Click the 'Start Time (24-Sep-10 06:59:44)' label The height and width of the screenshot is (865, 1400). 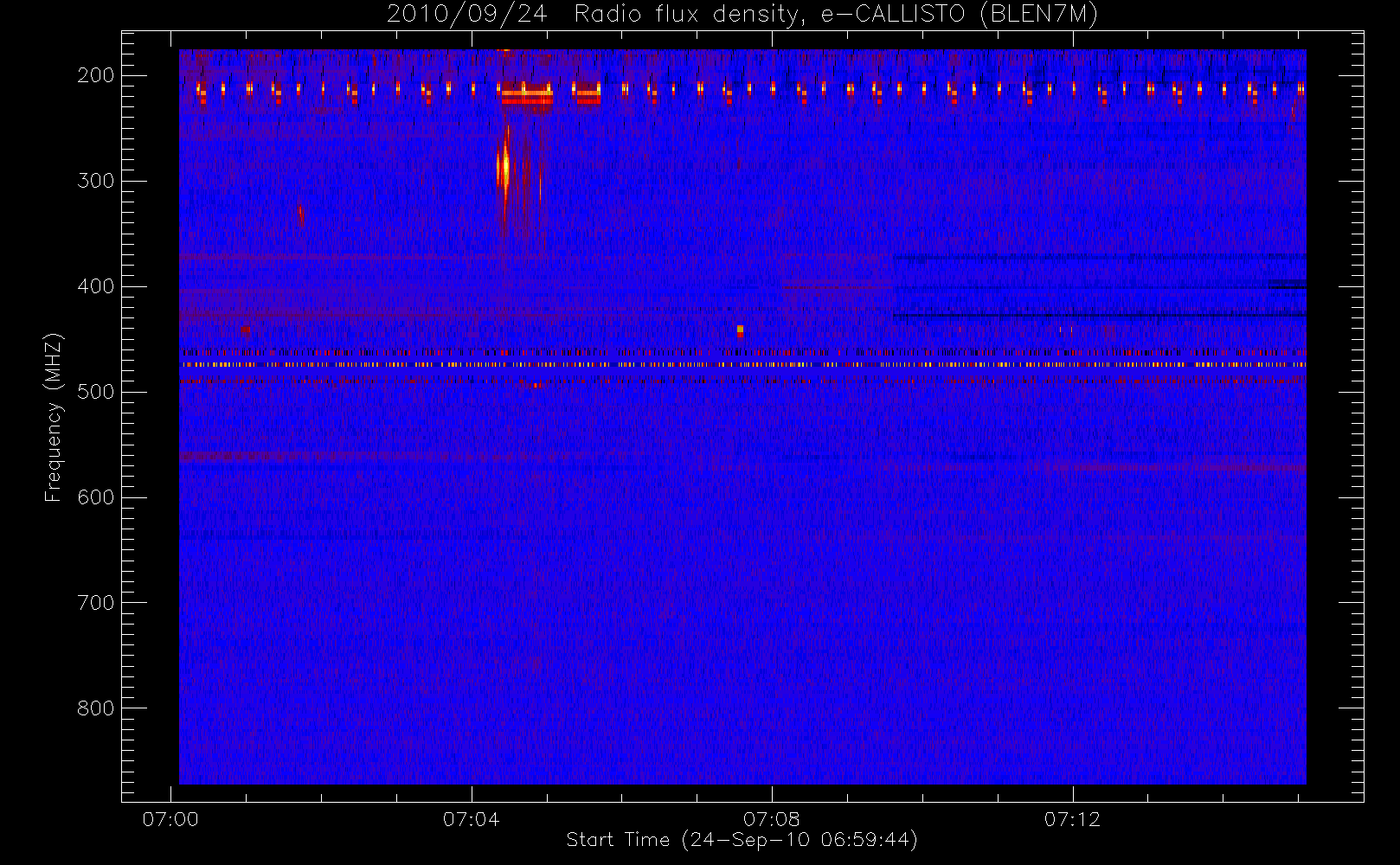coord(742,840)
